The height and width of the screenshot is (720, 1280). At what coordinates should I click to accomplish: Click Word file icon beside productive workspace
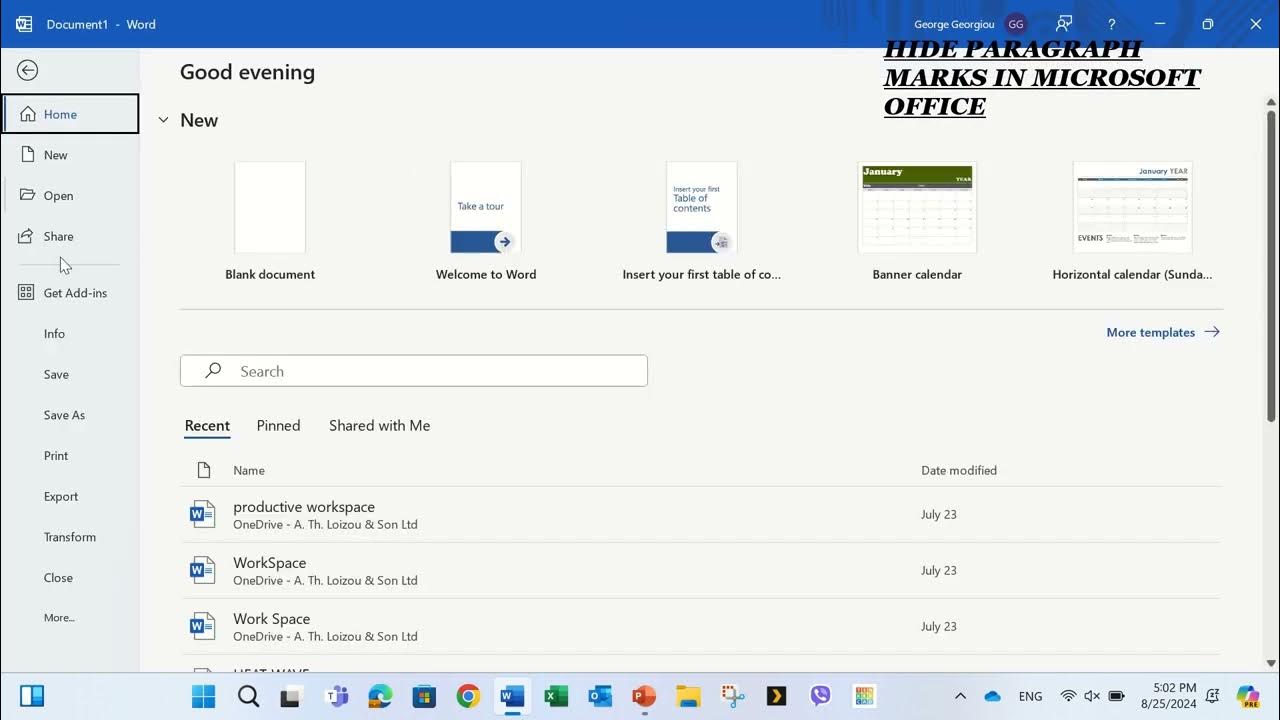pyautogui.click(x=203, y=515)
